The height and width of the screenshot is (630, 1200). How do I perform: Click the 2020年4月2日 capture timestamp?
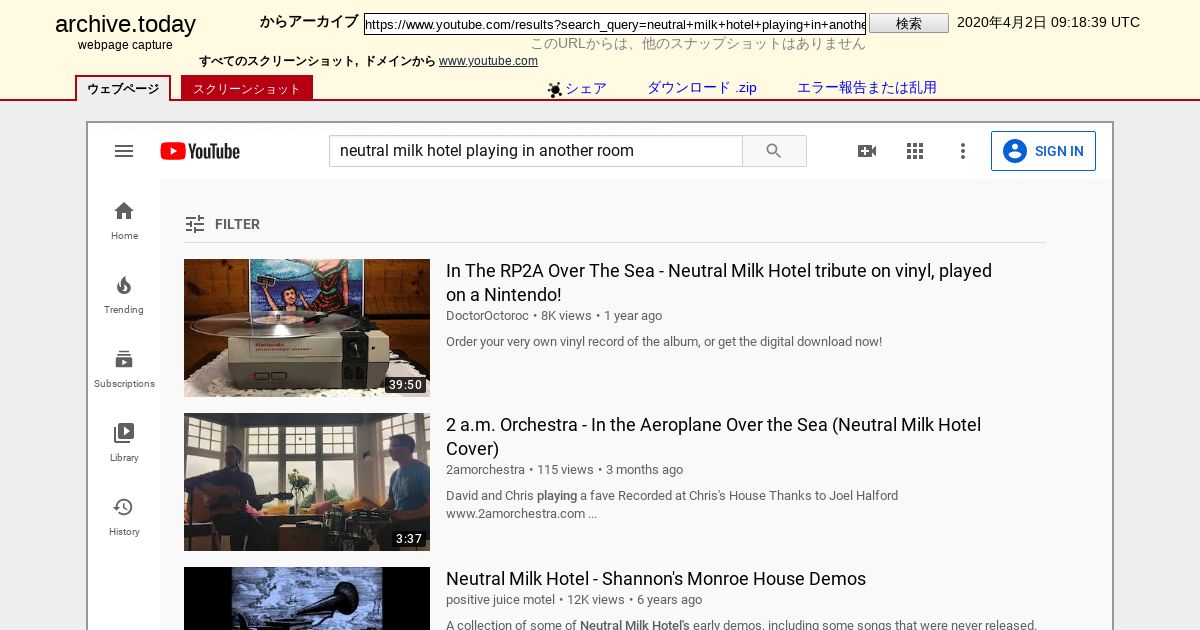point(1048,22)
